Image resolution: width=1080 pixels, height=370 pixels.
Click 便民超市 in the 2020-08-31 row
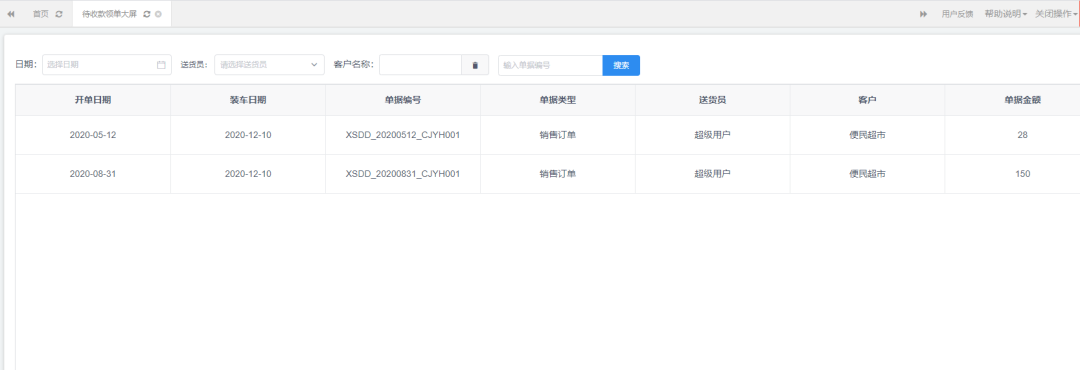click(x=867, y=174)
